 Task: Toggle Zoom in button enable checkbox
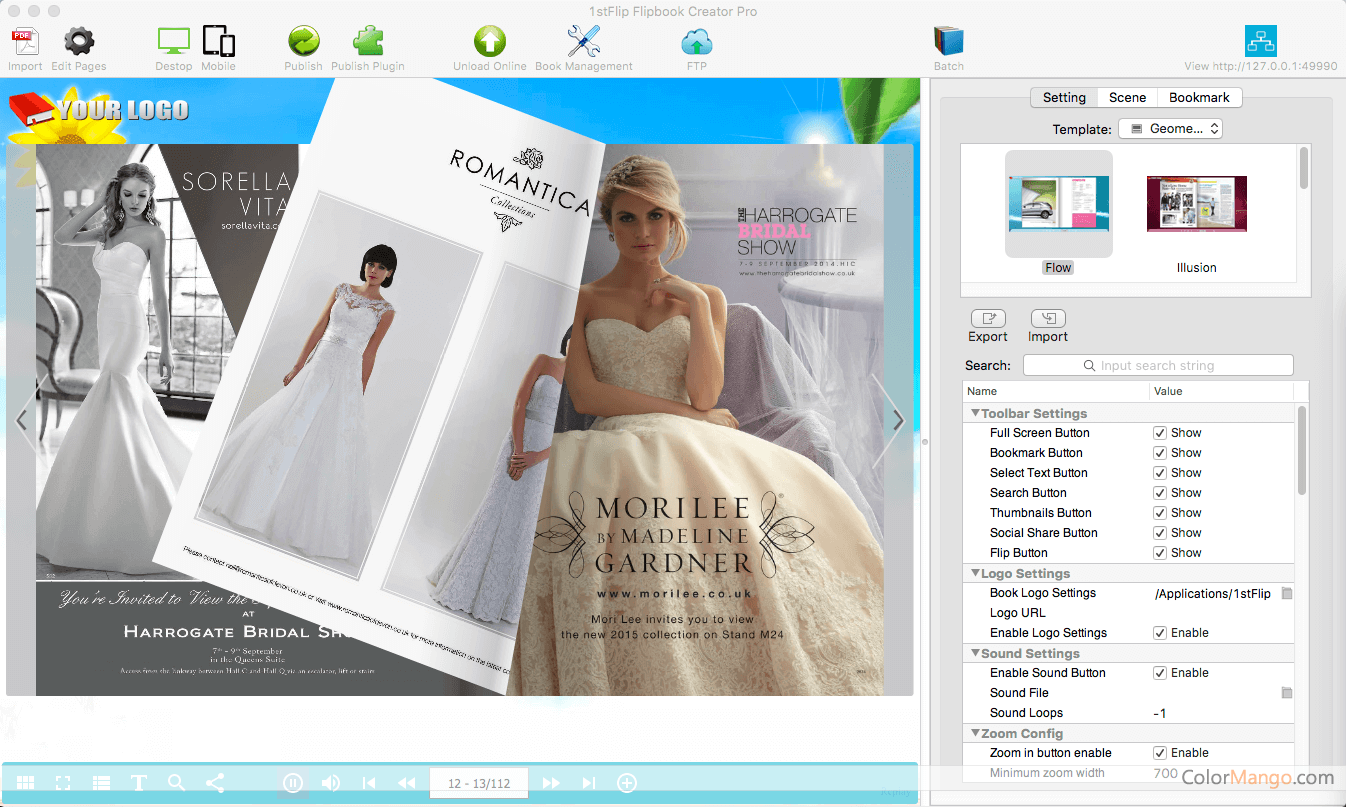pyautogui.click(x=1160, y=753)
